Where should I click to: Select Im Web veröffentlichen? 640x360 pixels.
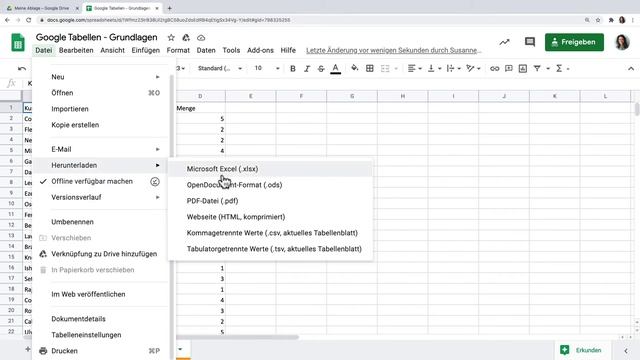[100, 294]
